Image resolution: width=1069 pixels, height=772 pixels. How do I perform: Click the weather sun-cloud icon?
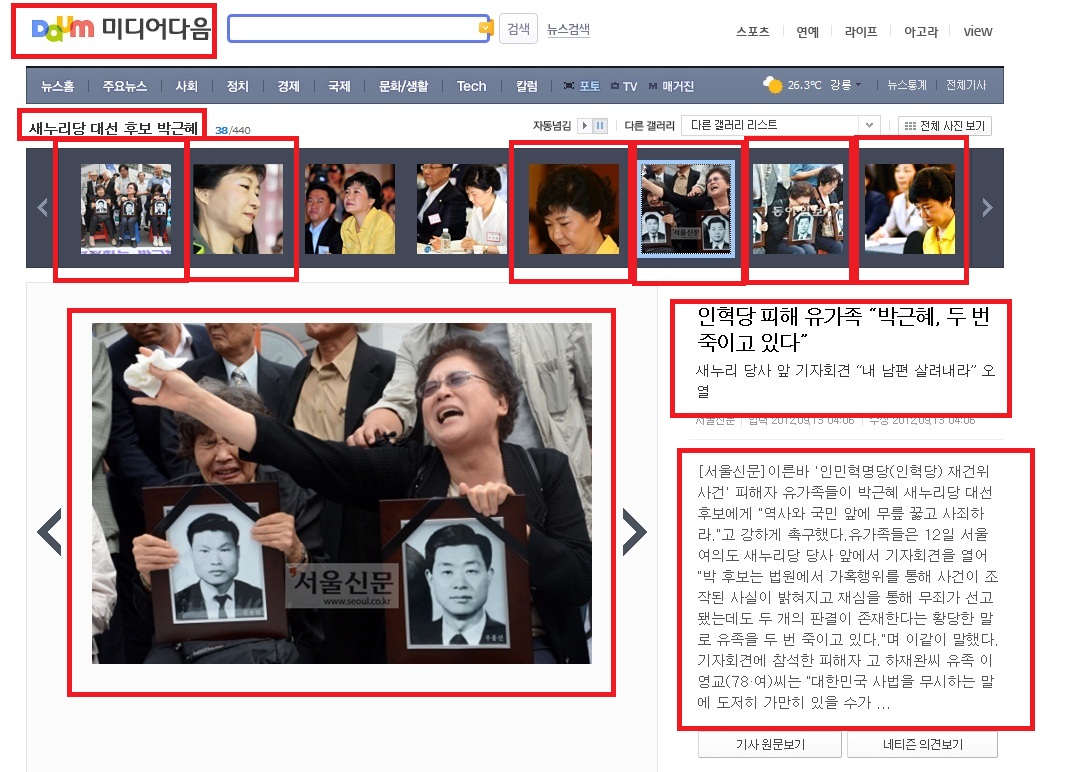coord(773,85)
